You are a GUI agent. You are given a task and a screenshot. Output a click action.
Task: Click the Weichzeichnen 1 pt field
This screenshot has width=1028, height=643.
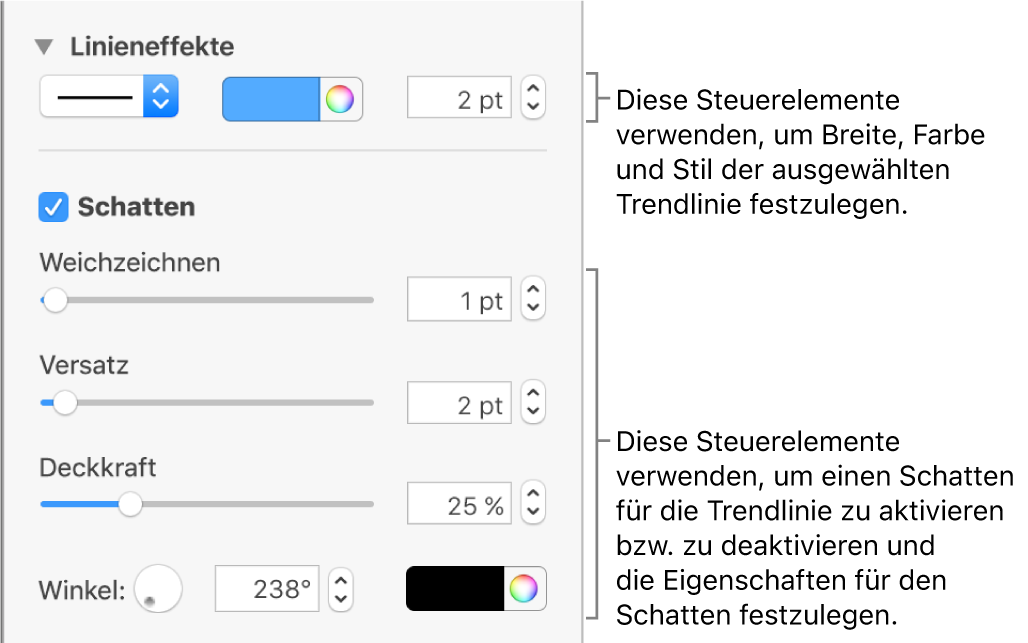click(x=459, y=301)
